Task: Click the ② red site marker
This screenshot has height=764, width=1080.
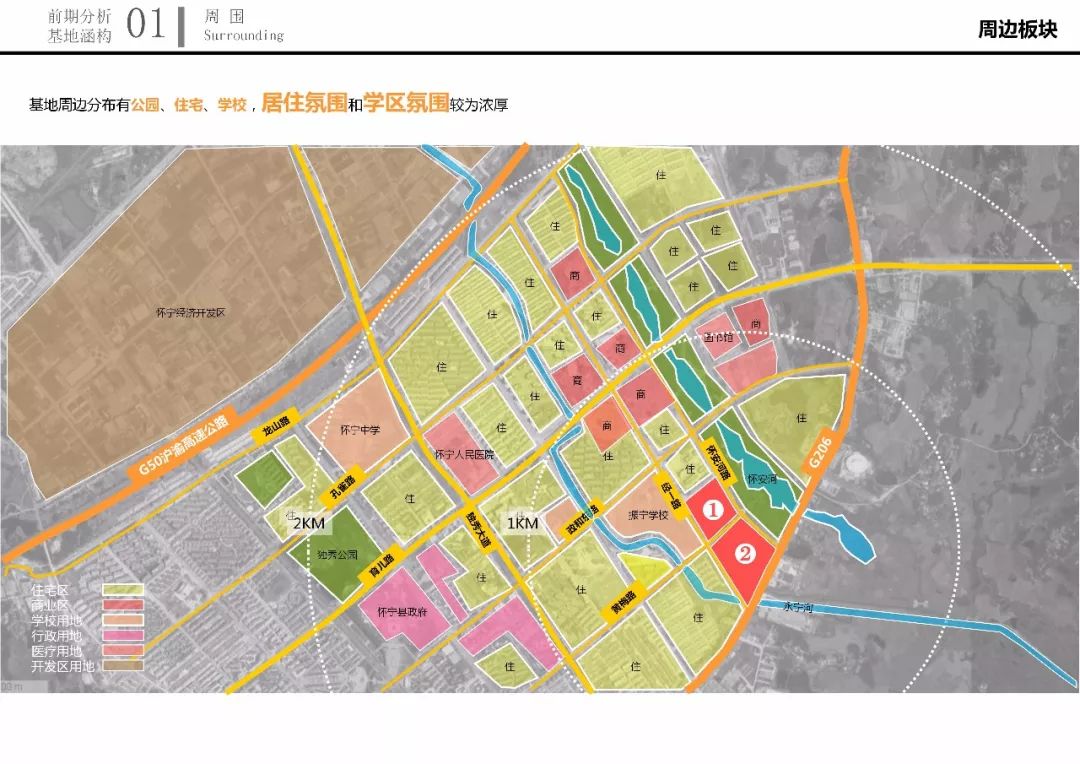Action: 745,550
